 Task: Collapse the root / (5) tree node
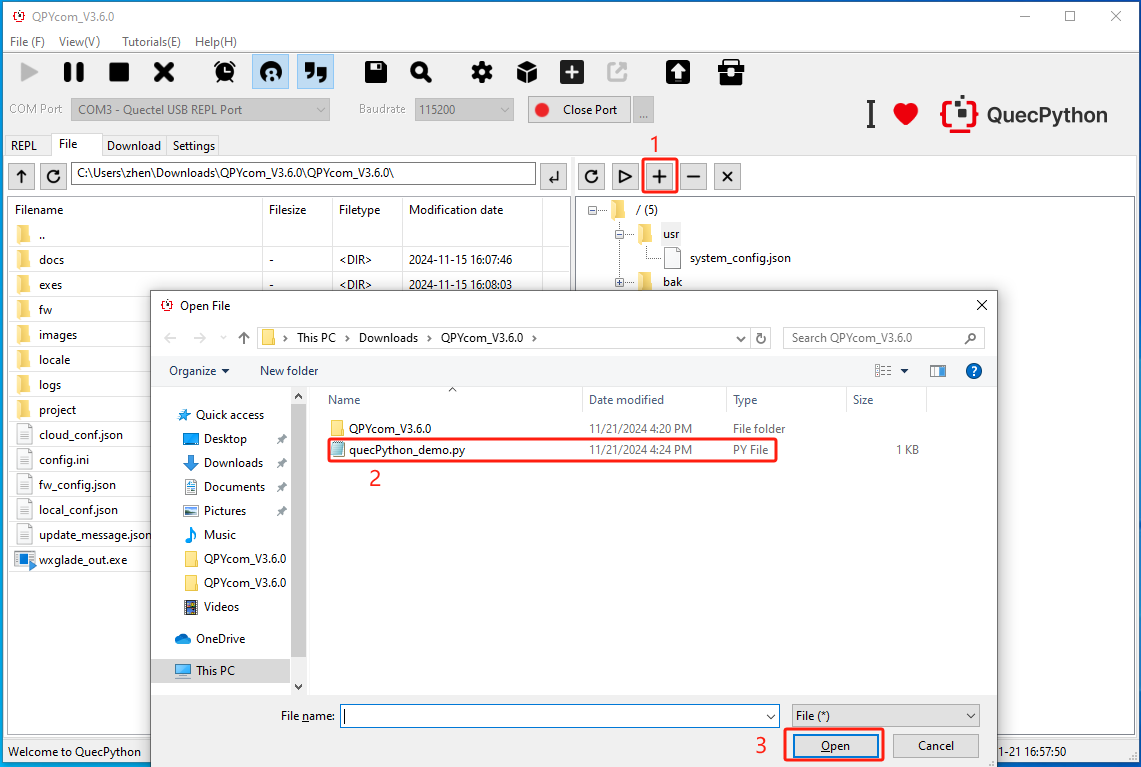click(x=592, y=210)
